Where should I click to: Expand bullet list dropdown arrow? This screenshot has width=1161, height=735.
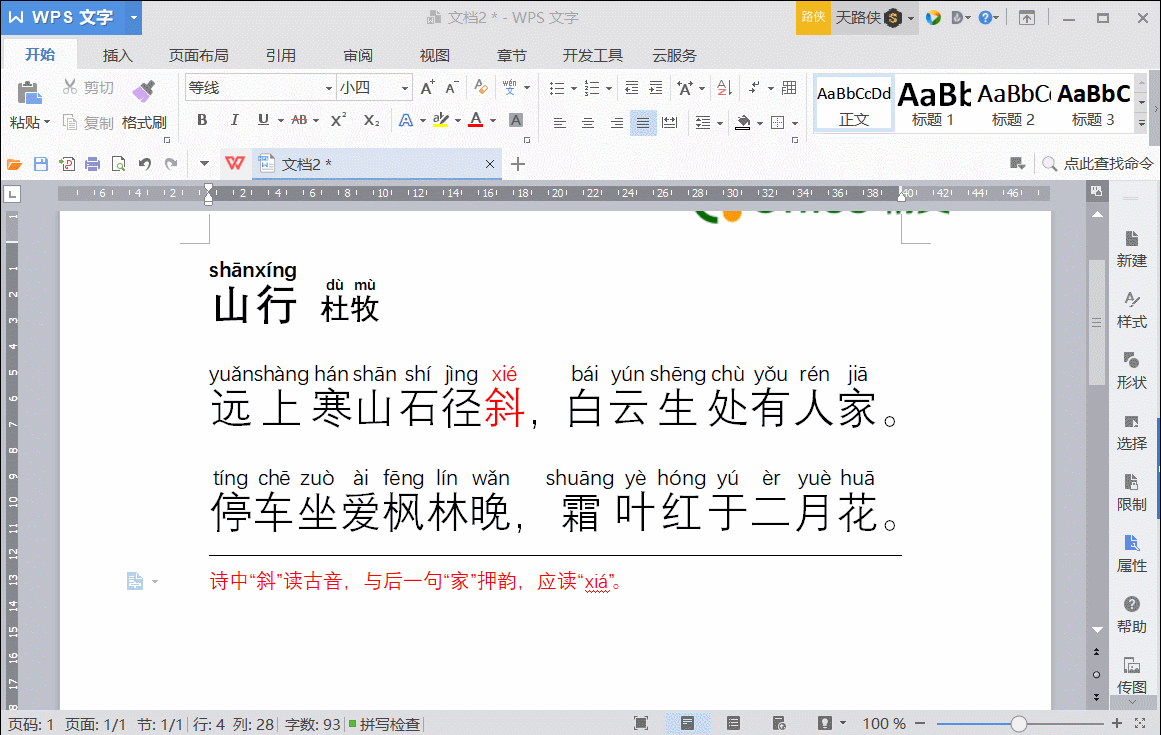(573, 89)
